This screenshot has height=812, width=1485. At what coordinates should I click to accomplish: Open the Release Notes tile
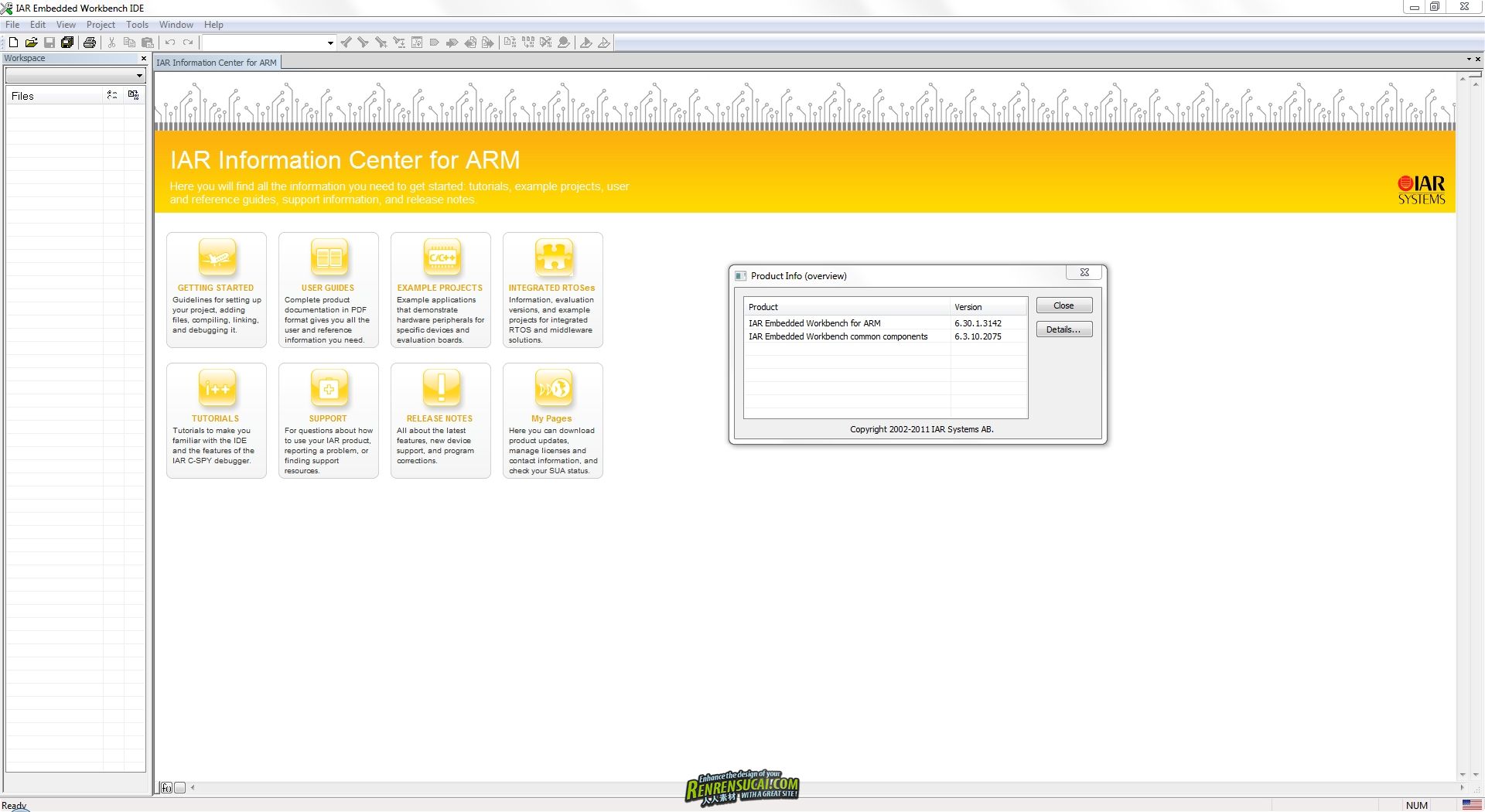click(x=441, y=421)
